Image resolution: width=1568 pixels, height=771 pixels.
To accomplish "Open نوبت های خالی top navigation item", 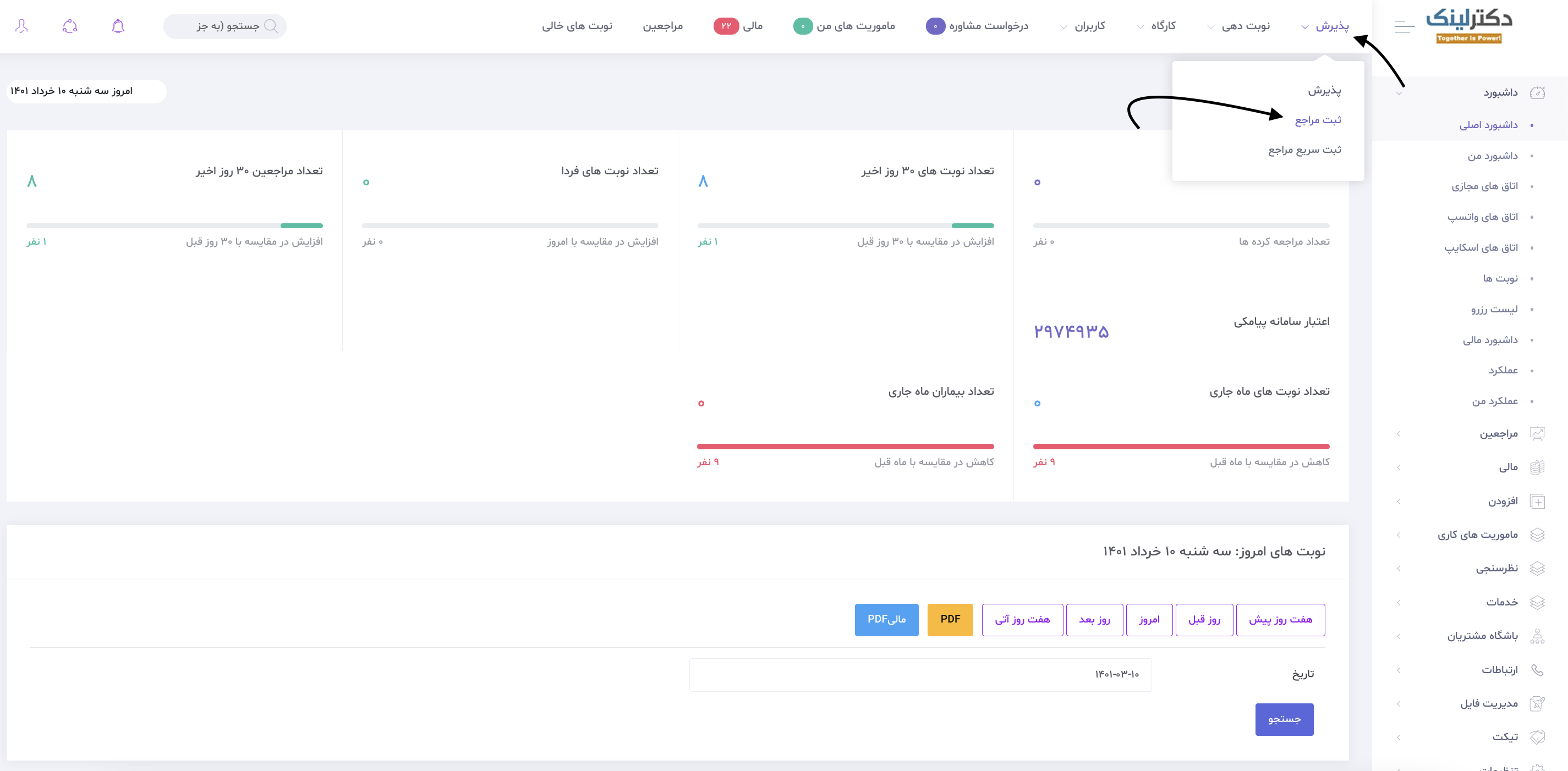I will 577,26.
